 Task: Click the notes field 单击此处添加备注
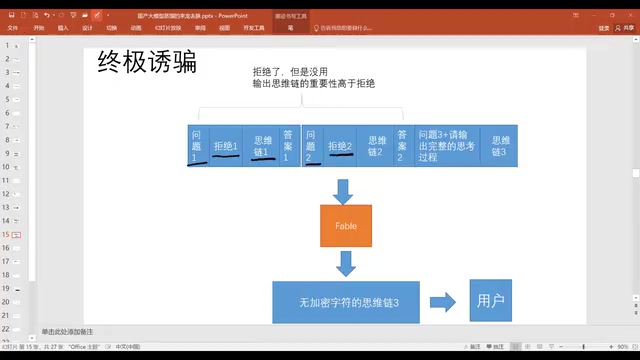coord(67,332)
